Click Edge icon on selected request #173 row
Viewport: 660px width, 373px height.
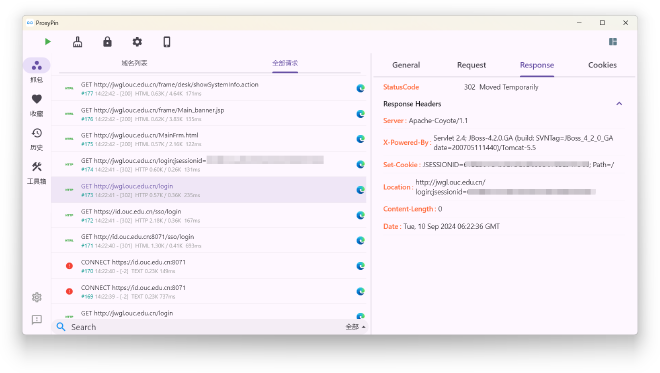point(360,190)
